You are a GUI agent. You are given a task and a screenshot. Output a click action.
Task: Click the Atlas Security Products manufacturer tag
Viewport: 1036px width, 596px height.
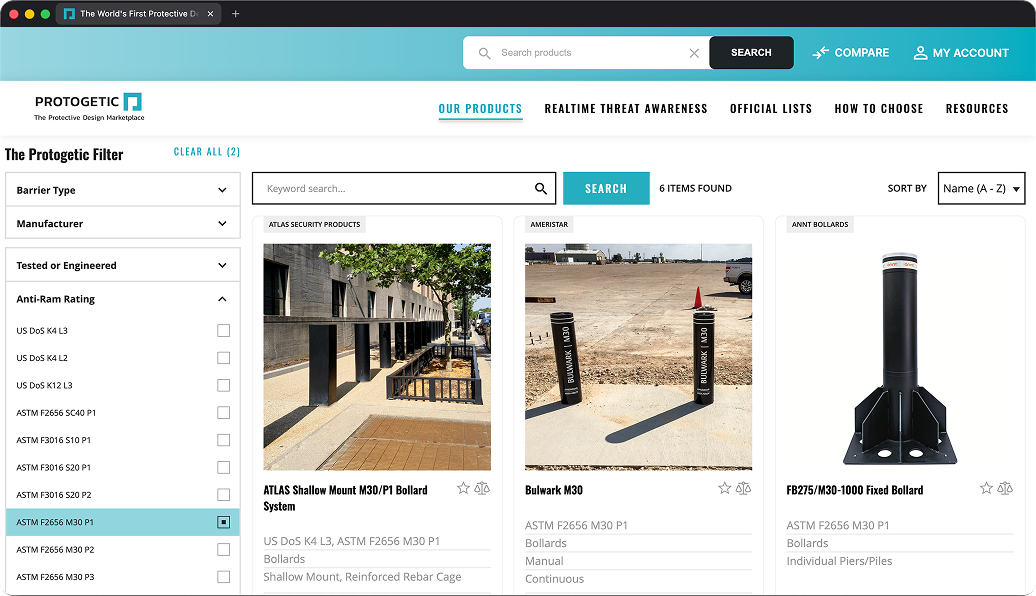click(314, 225)
